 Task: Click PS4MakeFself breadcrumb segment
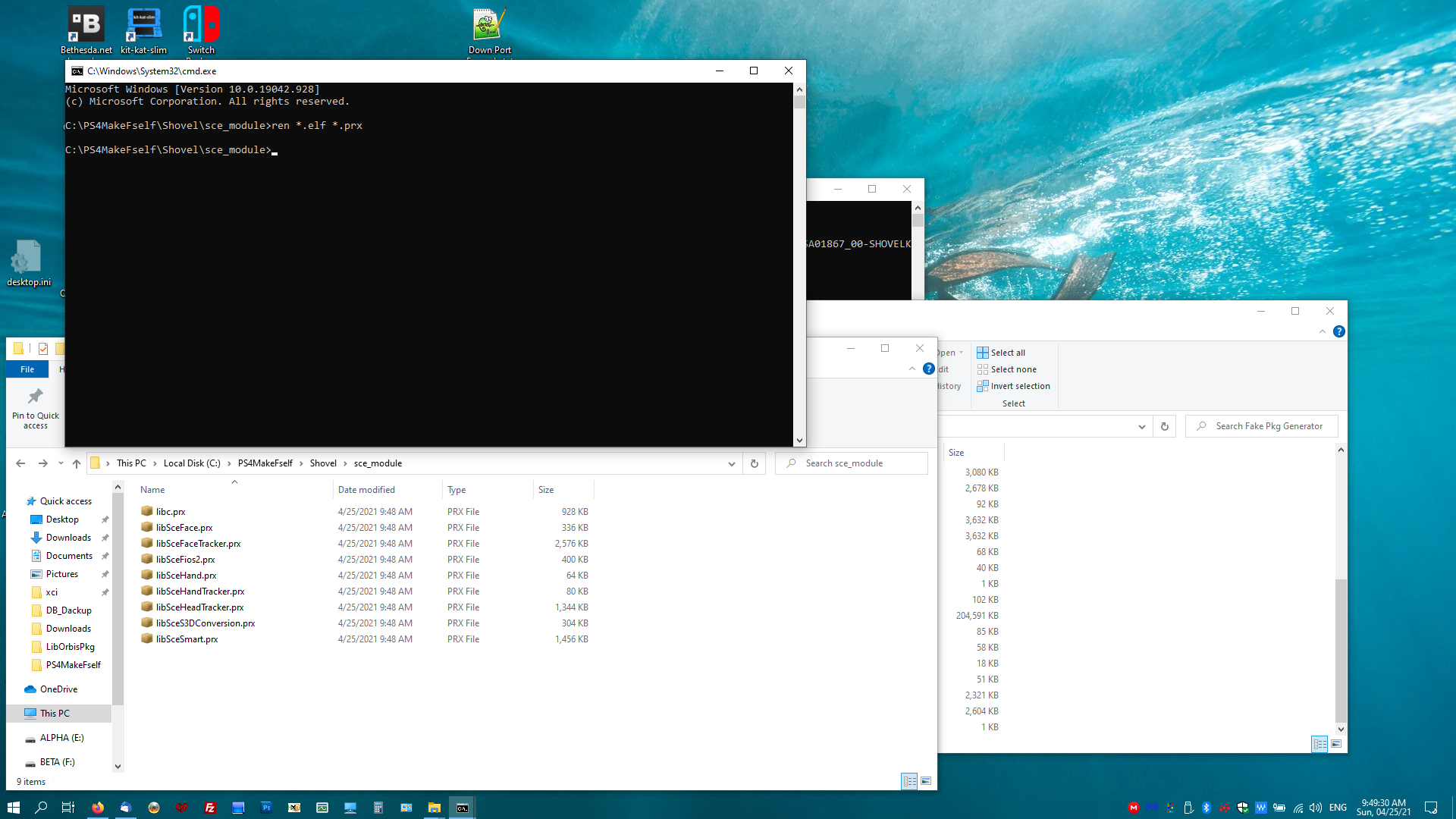click(265, 463)
